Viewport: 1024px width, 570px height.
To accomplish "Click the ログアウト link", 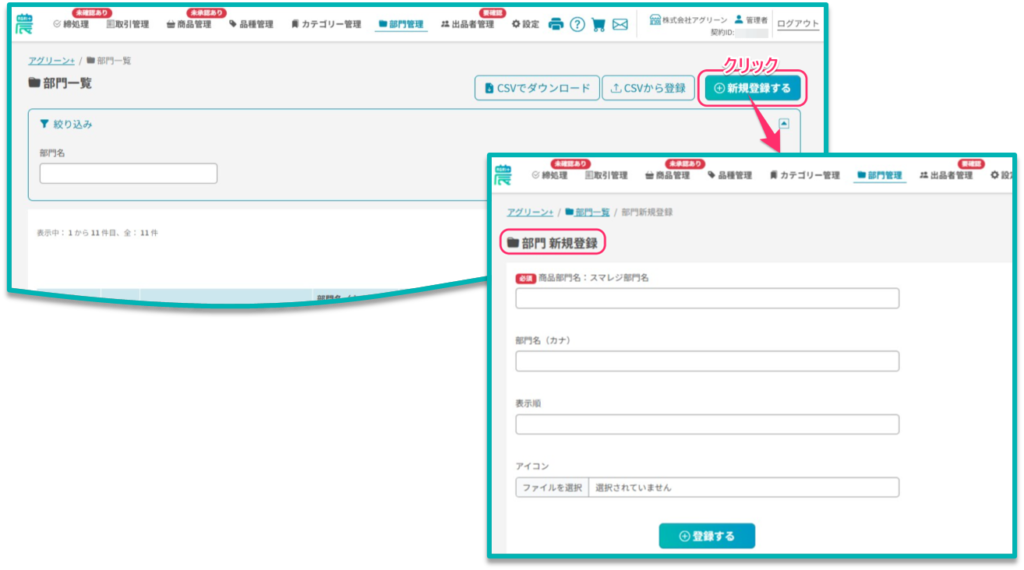I will tap(797, 24).
